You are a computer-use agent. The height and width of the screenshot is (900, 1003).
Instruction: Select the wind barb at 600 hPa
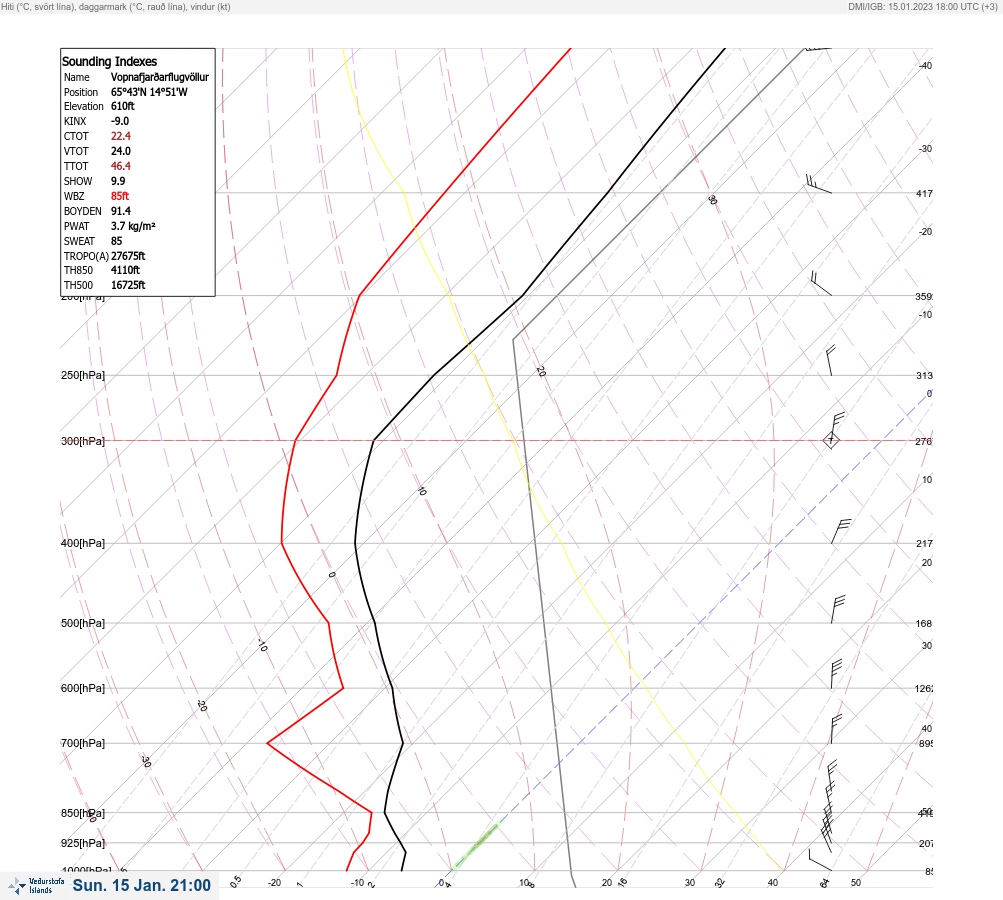tap(836, 674)
